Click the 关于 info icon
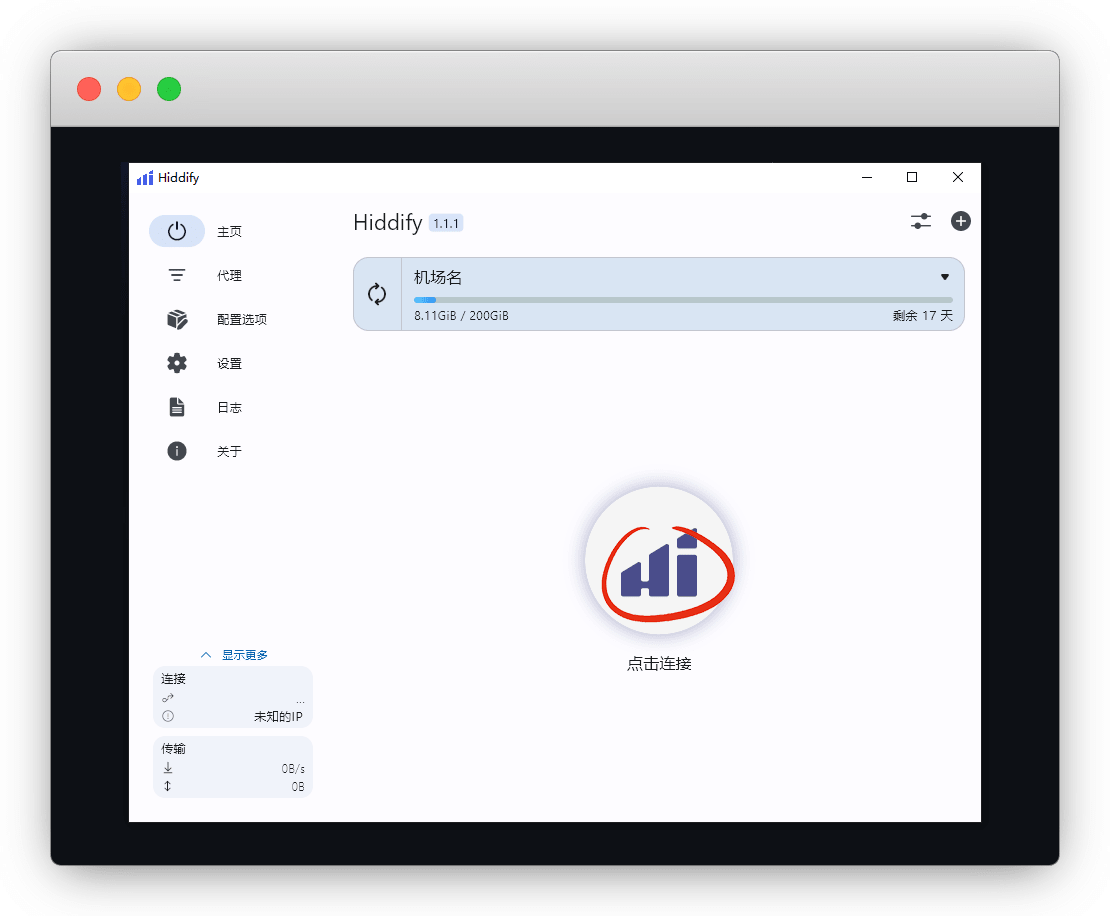 pyautogui.click(x=177, y=451)
